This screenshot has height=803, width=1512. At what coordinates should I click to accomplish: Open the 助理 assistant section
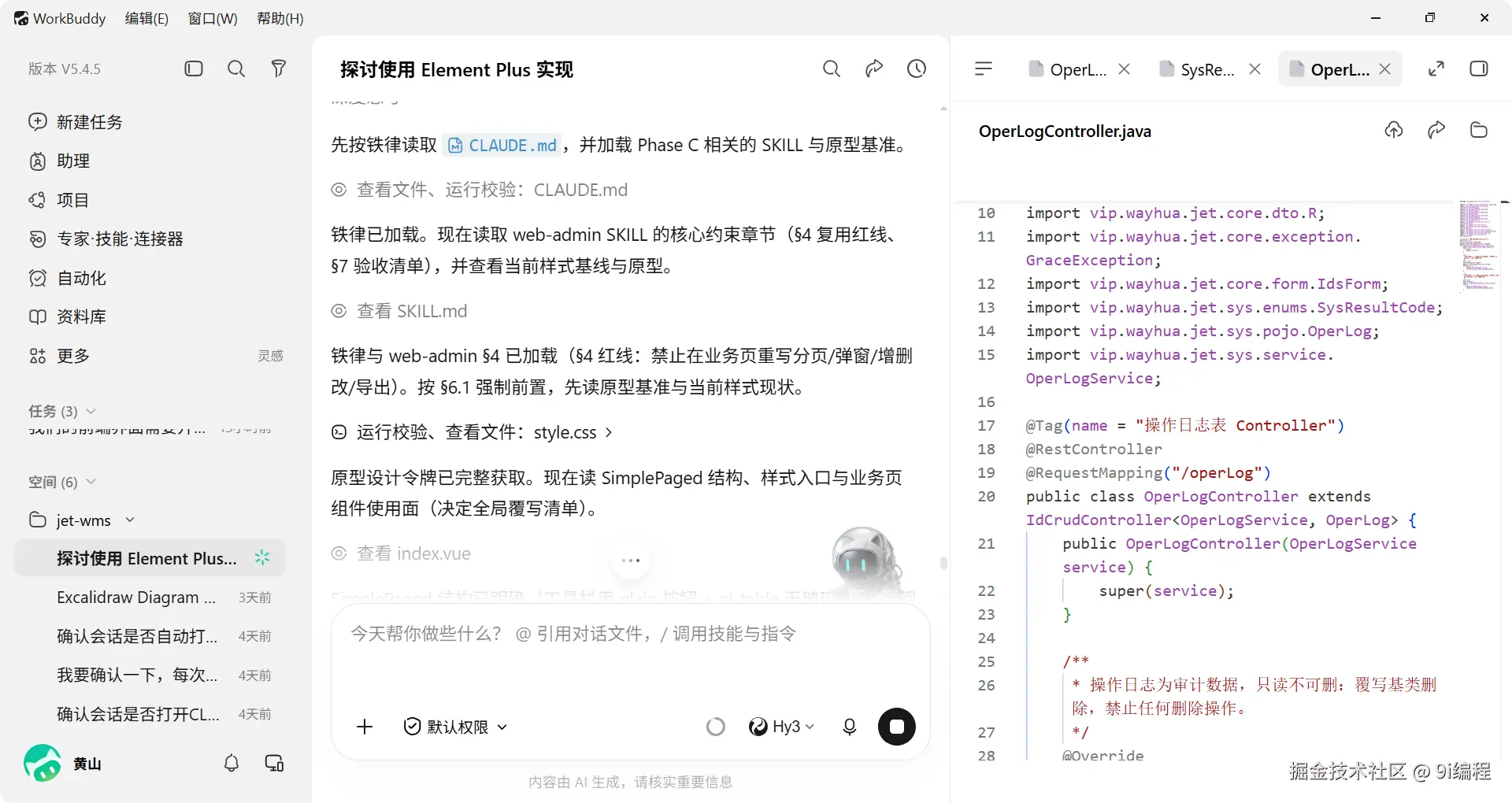(x=60, y=161)
